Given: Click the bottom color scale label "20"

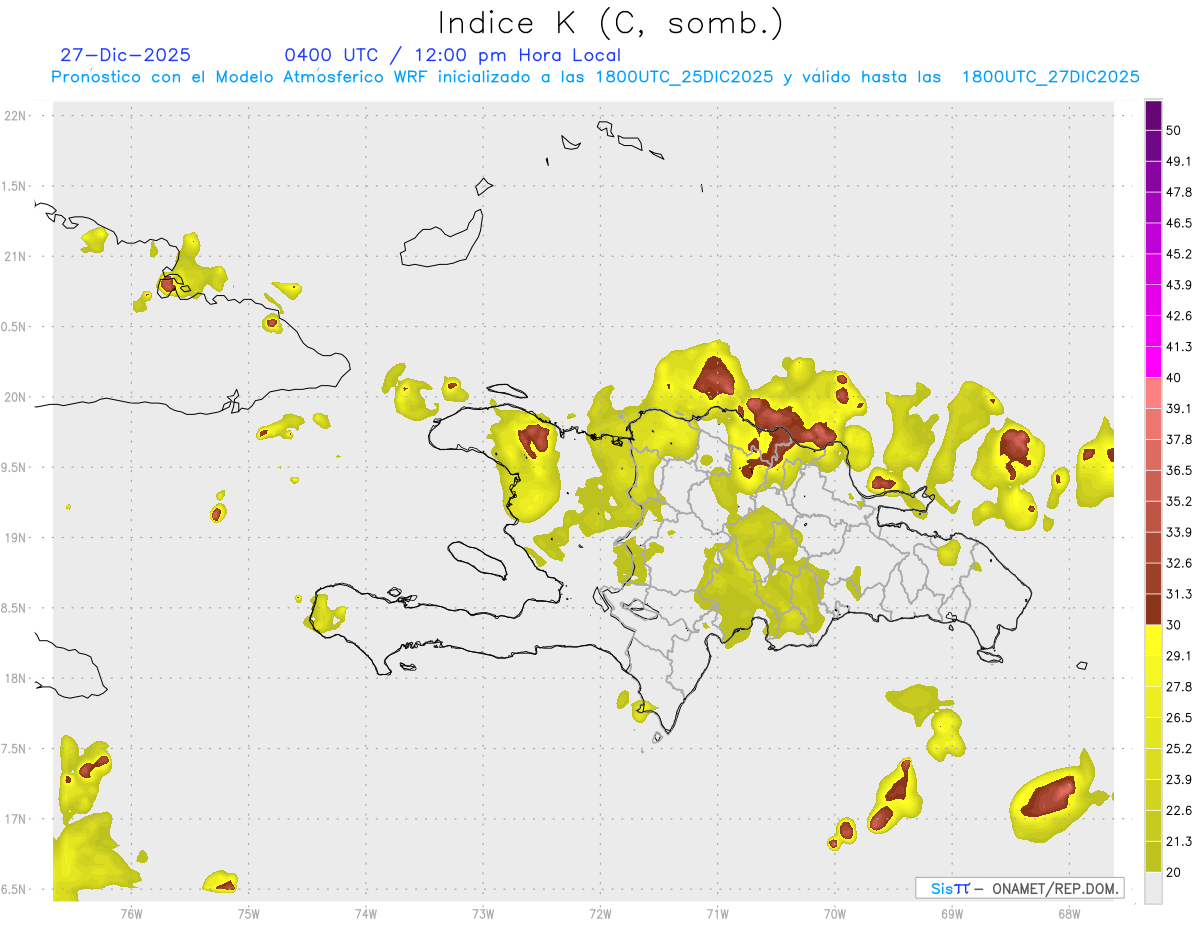Looking at the screenshot, I should (x=1174, y=873).
